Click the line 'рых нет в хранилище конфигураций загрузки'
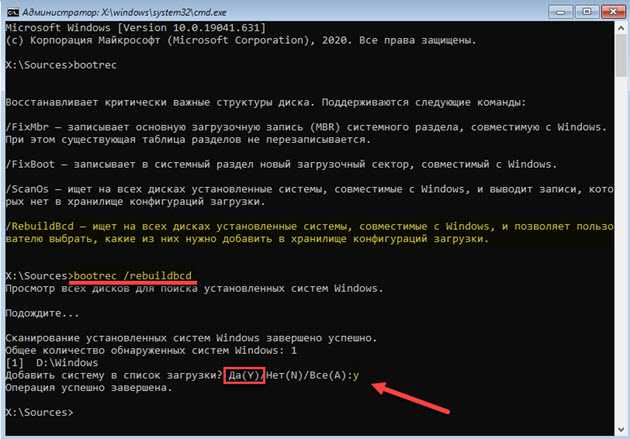This screenshot has width=630, height=439. coord(135,202)
